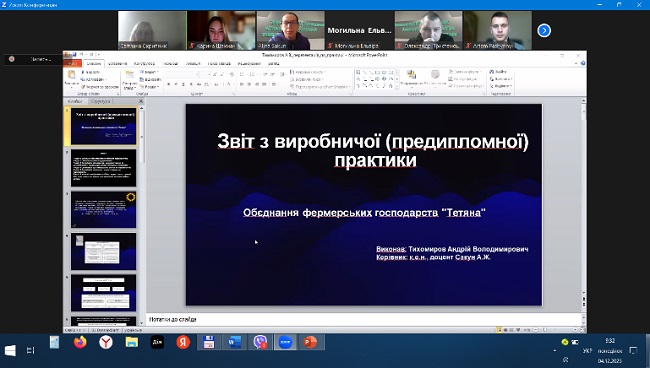Click the Arrange shapes icon in the Drawing group
Image resolution: width=650 pixels, height=368 pixels.
411,75
